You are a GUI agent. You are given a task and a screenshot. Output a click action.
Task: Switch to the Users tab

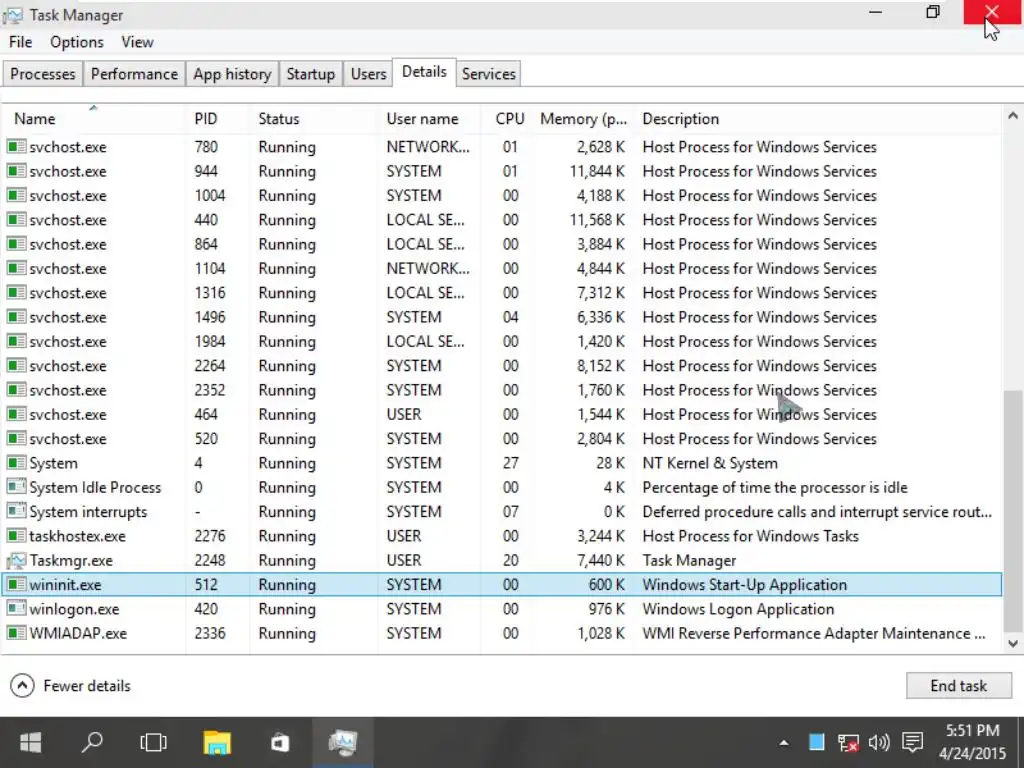pos(368,74)
